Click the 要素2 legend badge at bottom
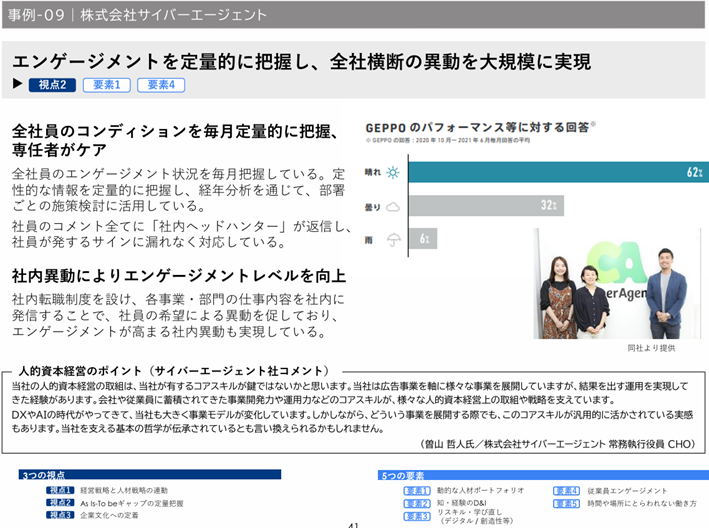 point(417,503)
